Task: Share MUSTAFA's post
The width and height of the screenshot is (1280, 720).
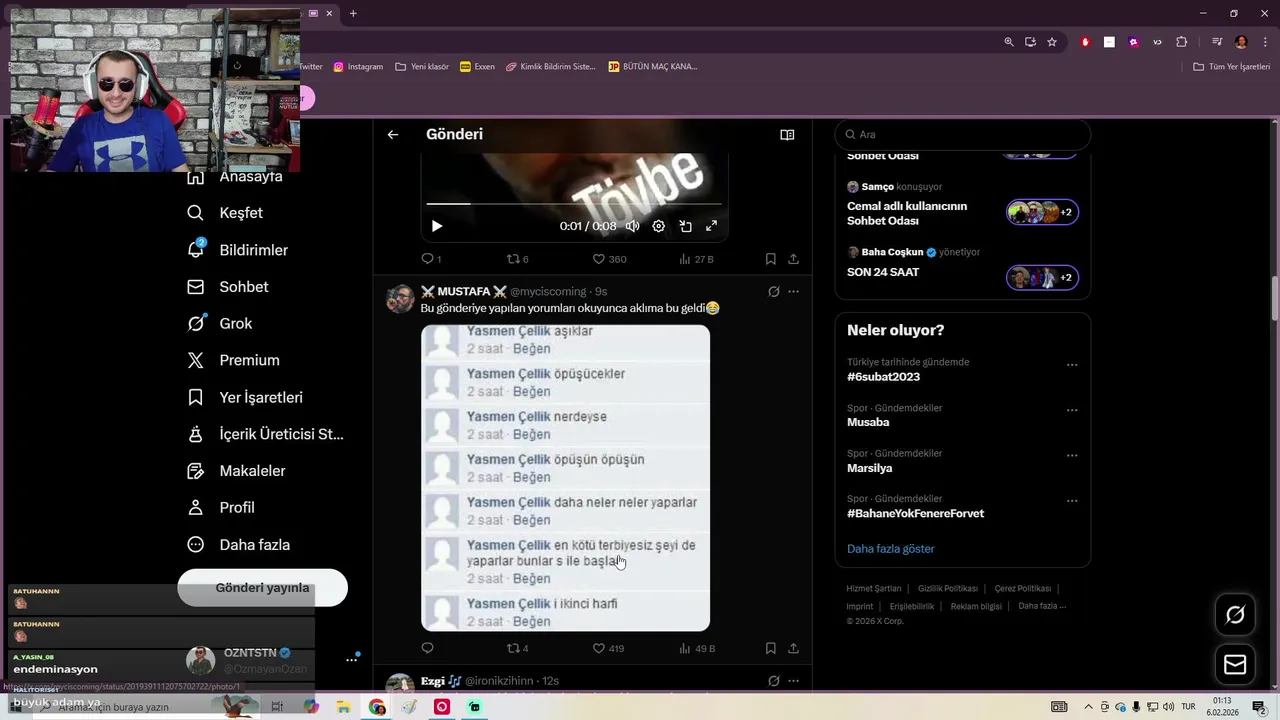Action: point(793,648)
